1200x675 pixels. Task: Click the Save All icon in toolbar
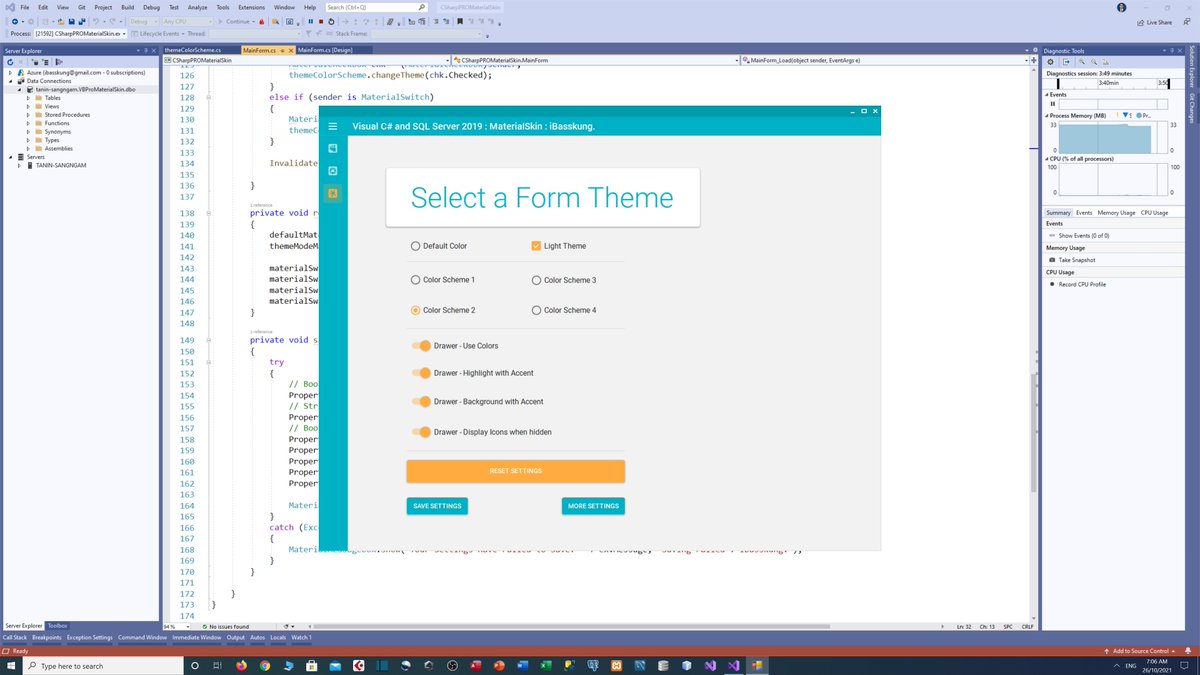82,21
